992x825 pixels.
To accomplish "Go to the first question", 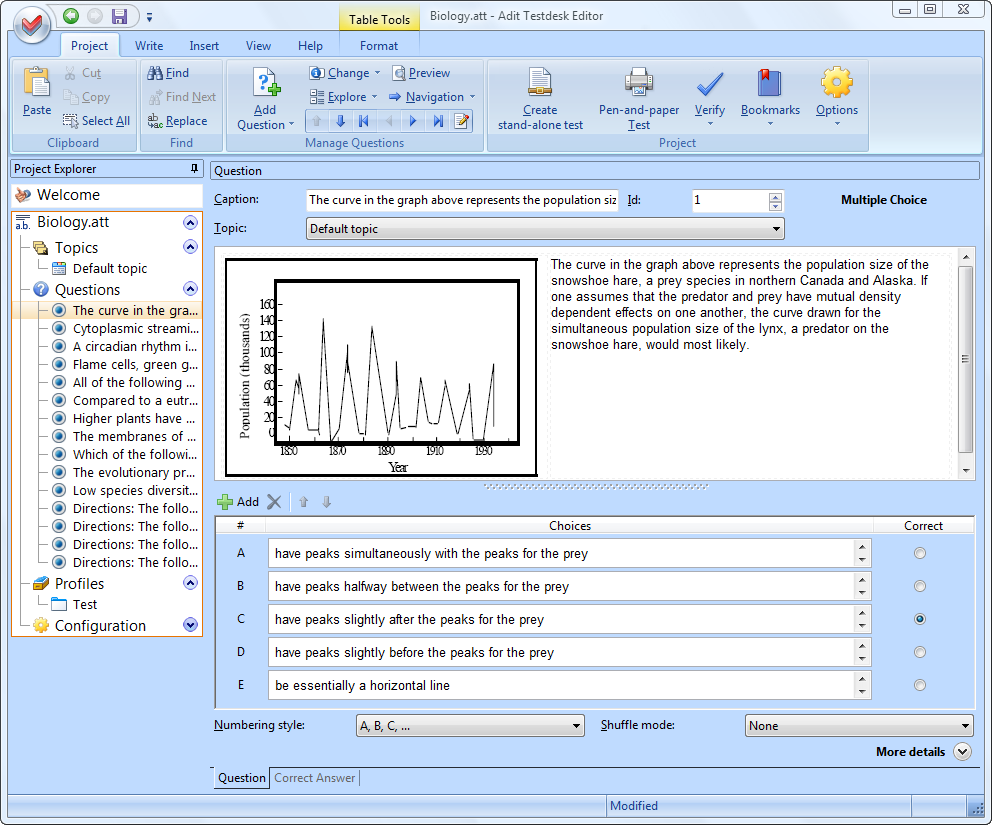I will [364, 121].
